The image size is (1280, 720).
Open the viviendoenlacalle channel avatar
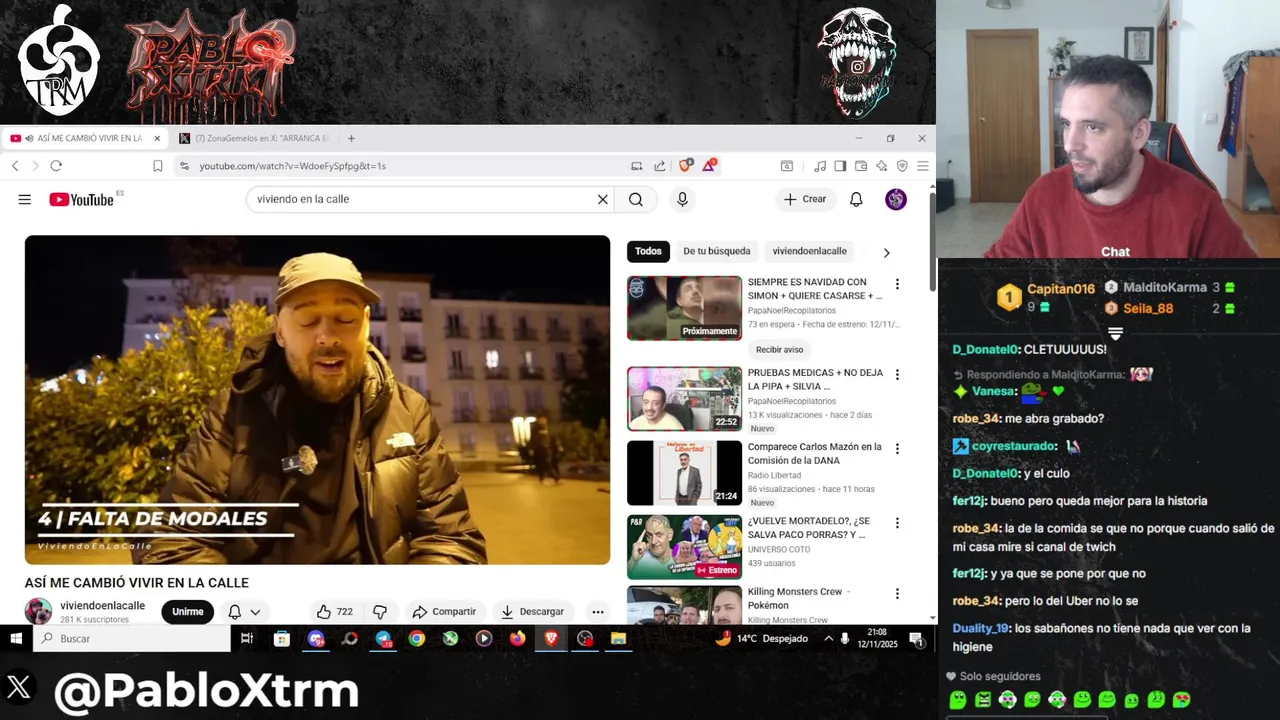coord(38,611)
